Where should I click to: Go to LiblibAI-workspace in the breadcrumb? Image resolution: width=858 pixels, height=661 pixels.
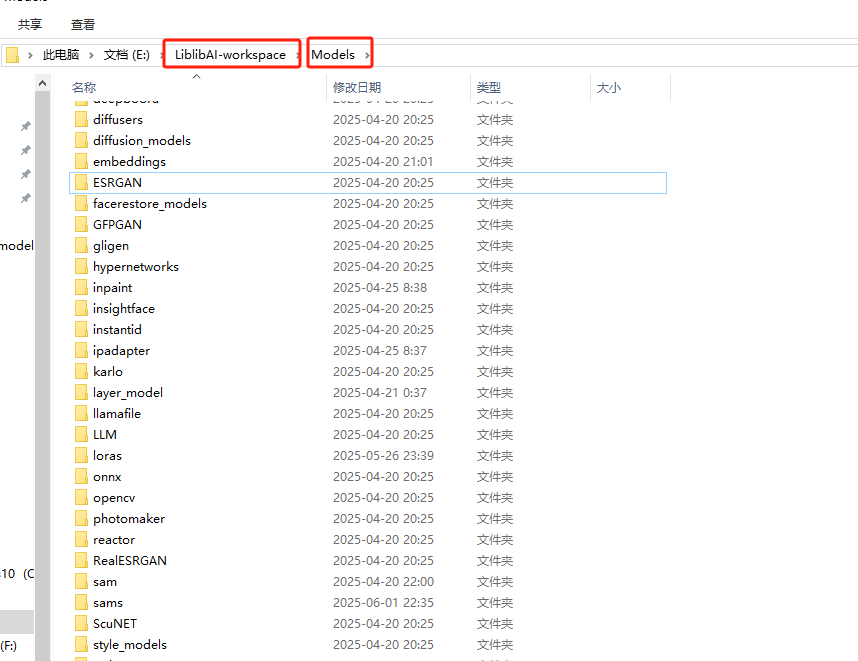[230, 55]
